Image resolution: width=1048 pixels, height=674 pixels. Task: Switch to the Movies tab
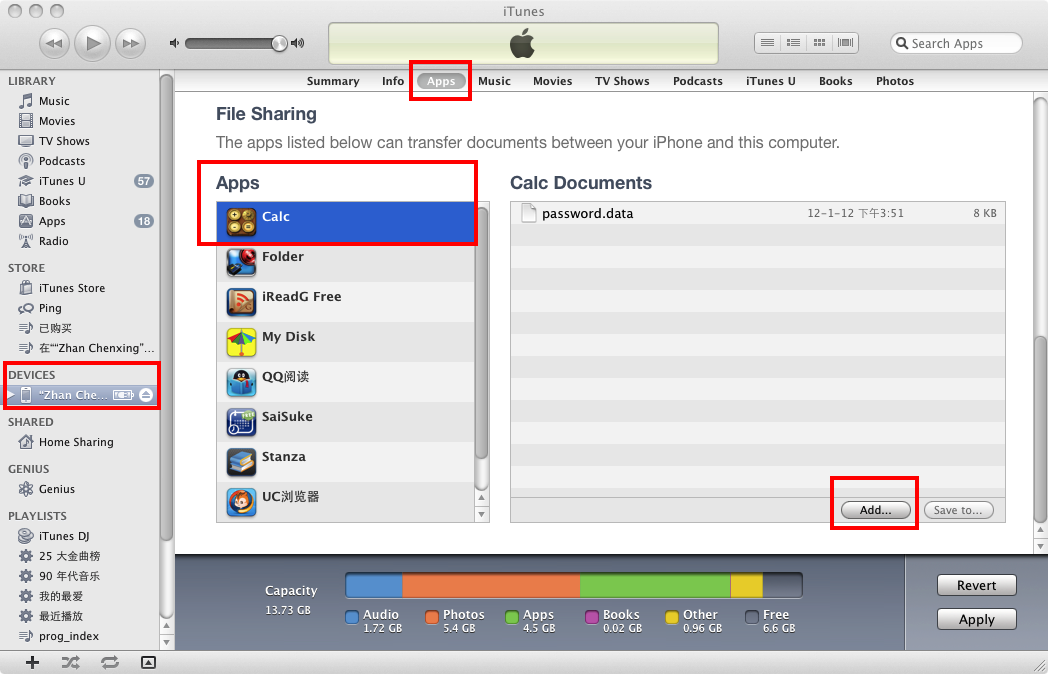[x=553, y=81]
